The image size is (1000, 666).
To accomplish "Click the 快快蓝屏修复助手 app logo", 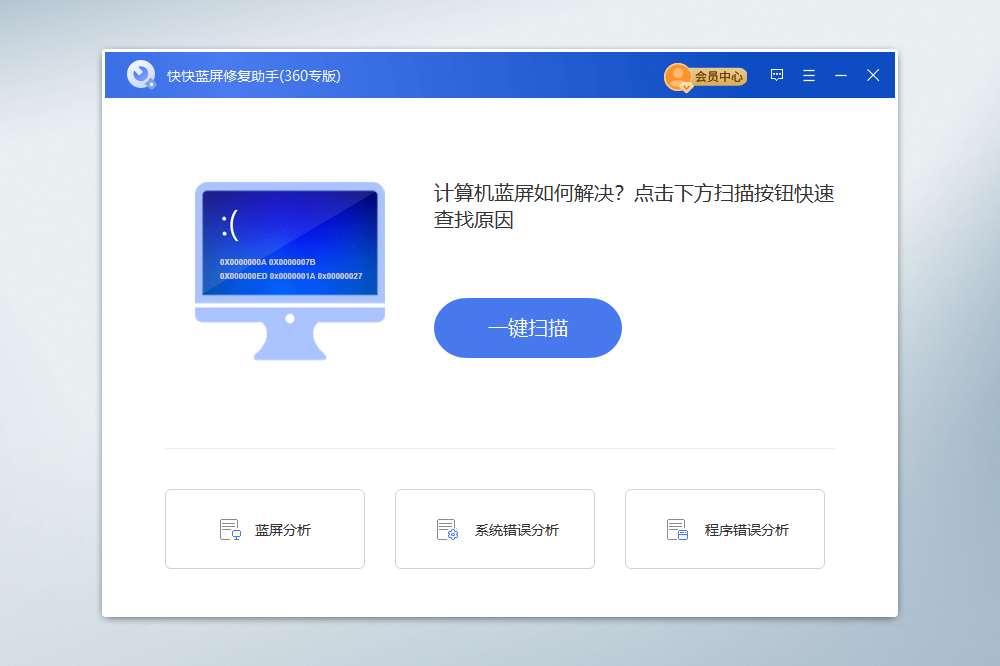I will pyautogui.click(x=141, y=75).
